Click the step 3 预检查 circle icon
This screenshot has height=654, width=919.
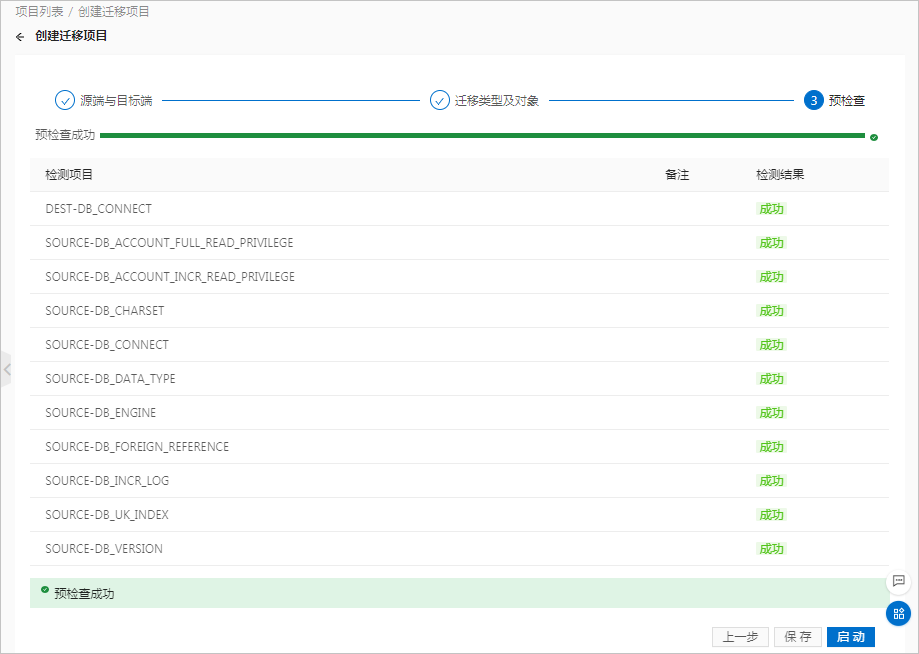813,100
